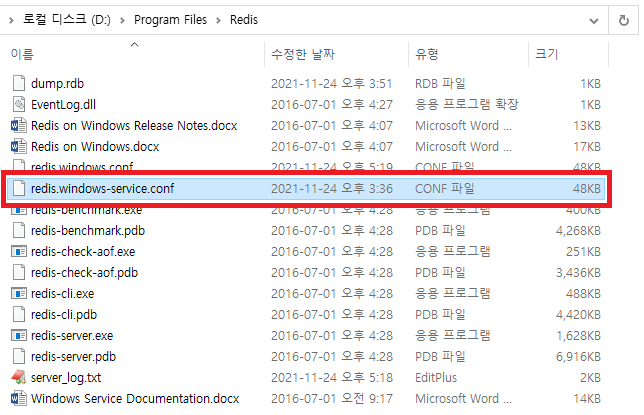Image resolution: width=644 pixels, height=415 pixels.
Task: Click the redis-check-aof.pdb file icon
Action: point(18,272)
